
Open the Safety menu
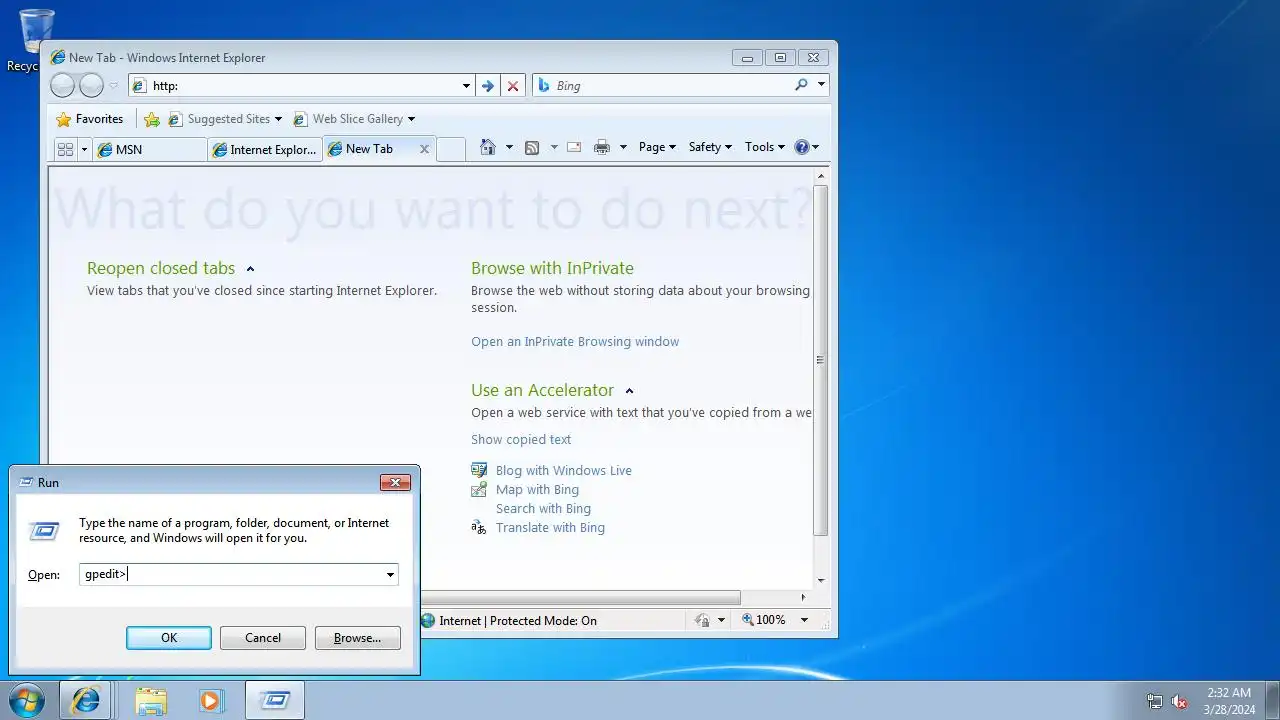[x=710, y=147]
